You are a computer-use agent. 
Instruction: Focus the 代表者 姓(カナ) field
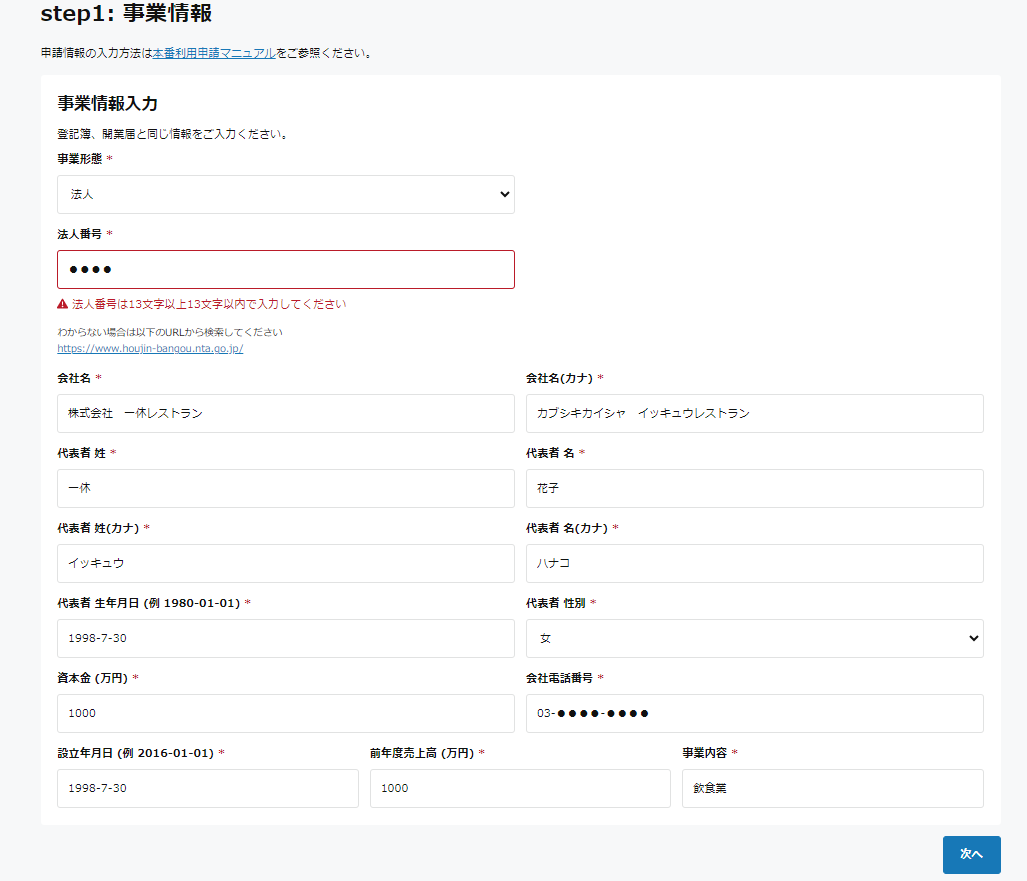click(285, 563)
